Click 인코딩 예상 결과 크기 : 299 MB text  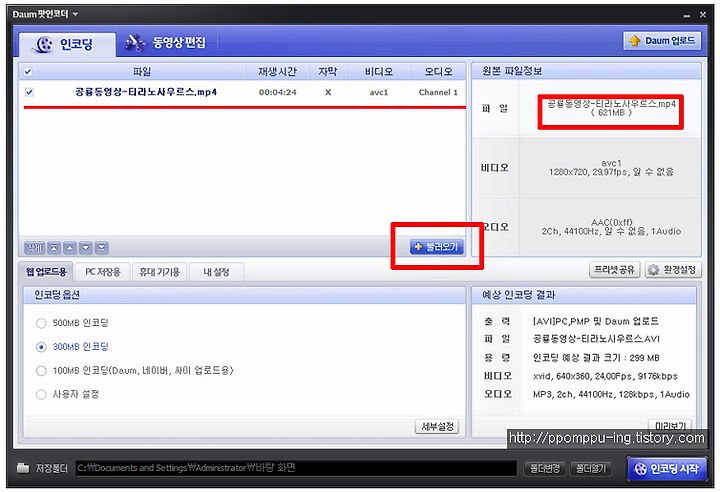(596, 358)
